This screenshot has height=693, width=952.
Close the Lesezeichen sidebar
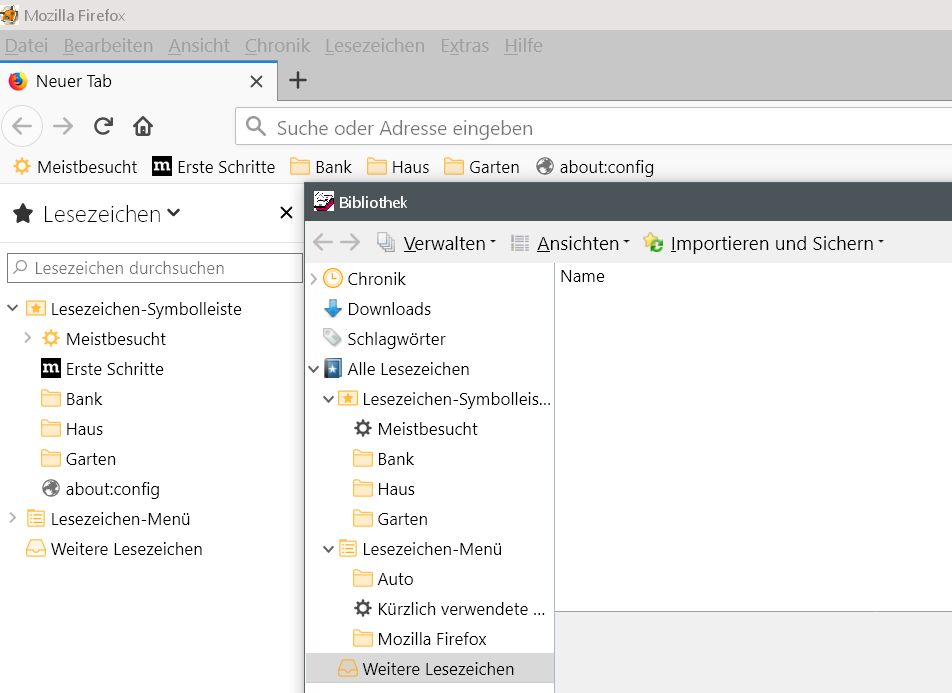pyautogui.click(x=286, y=213)
